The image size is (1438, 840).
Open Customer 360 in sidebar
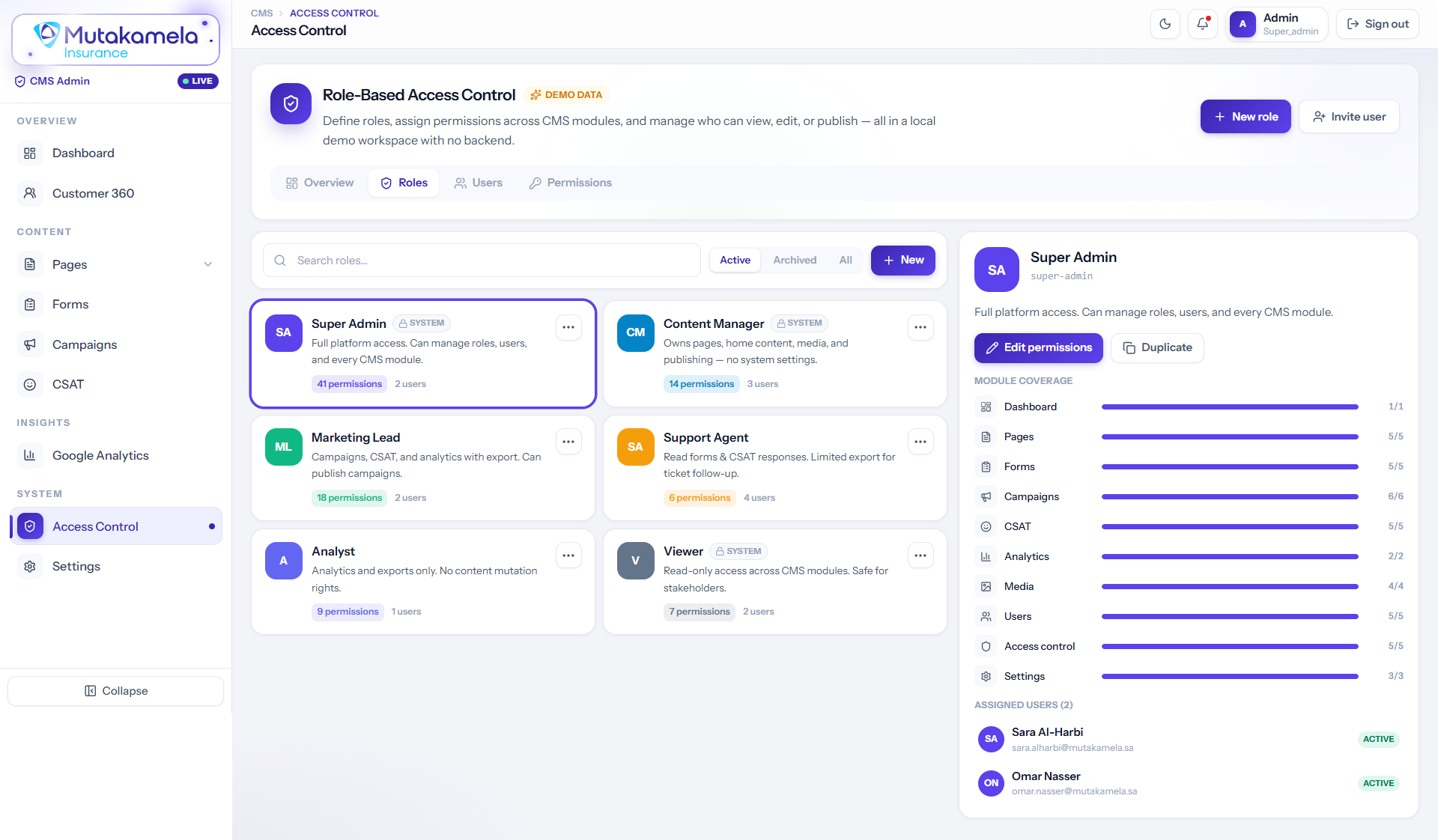116,193
